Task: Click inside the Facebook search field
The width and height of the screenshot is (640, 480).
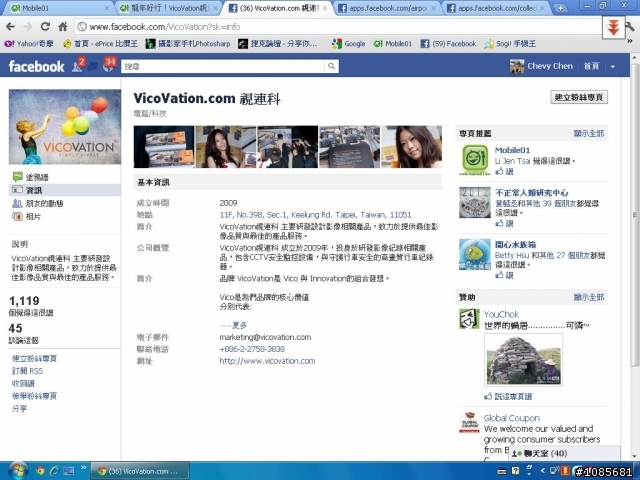Action: [223, 66]
